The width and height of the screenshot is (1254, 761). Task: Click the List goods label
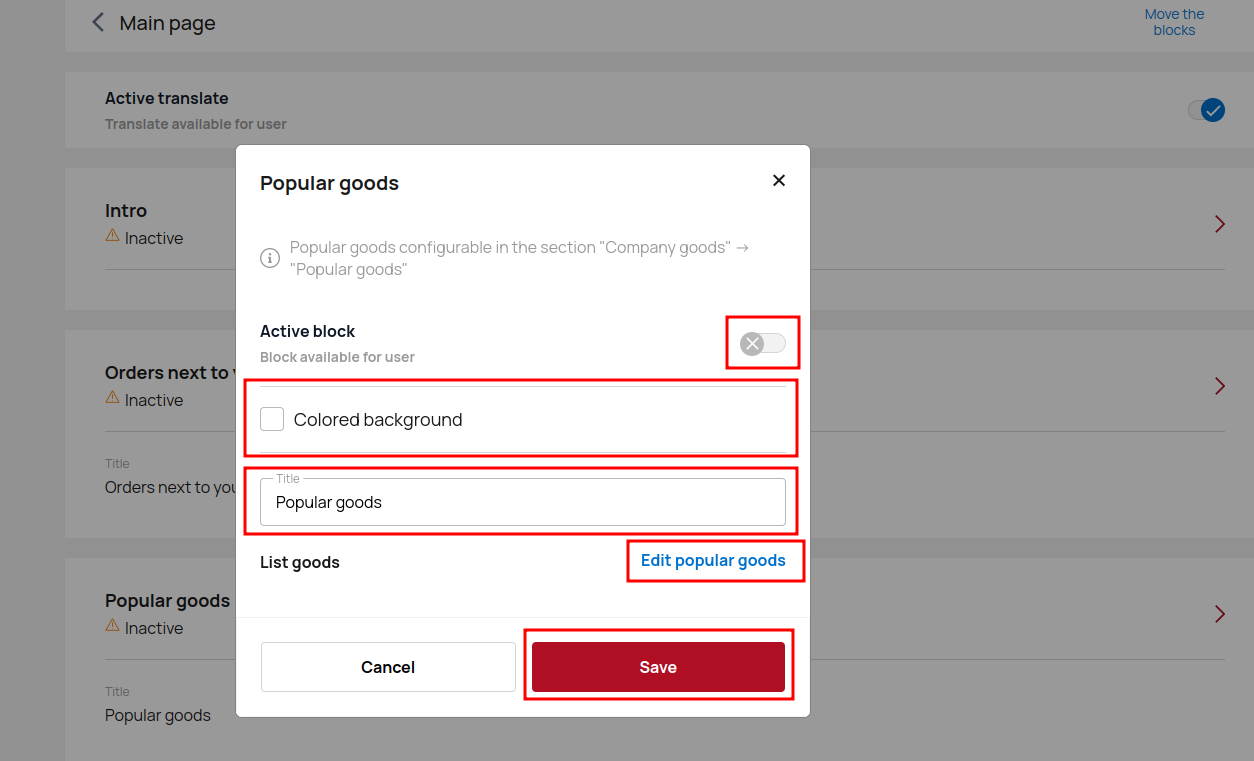click(300, 563)
